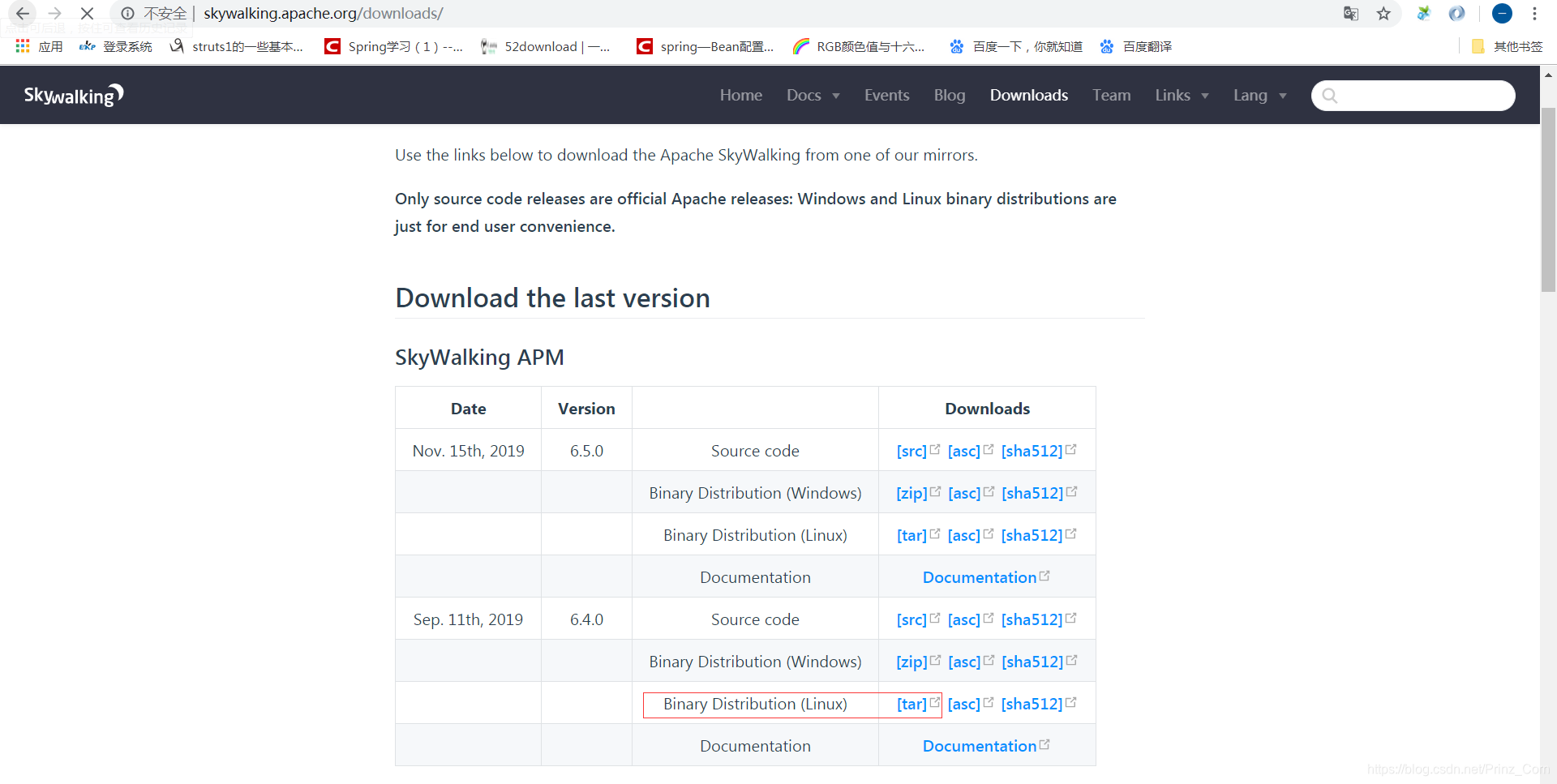Open the Spring学习 bookmark

point(393,47)
